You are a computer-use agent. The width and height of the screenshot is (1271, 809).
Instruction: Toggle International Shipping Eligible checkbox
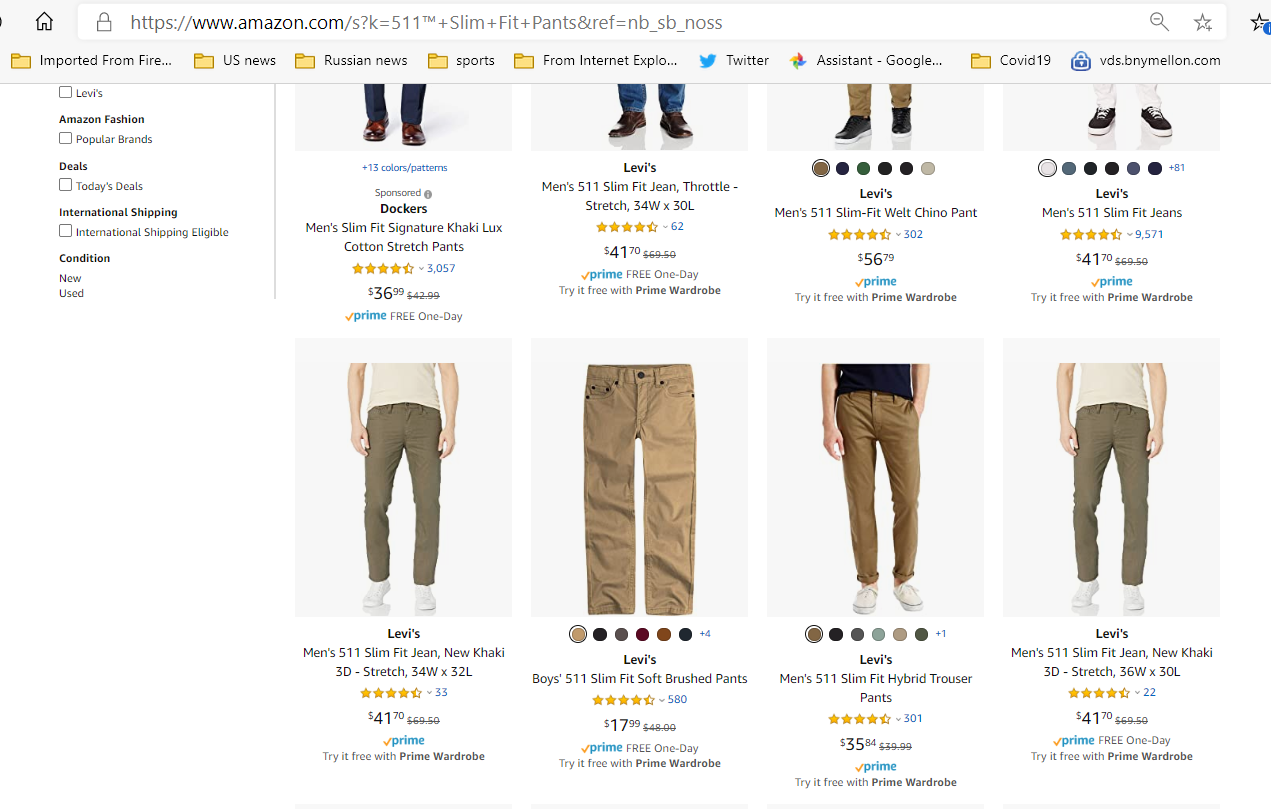click(65, 231)
